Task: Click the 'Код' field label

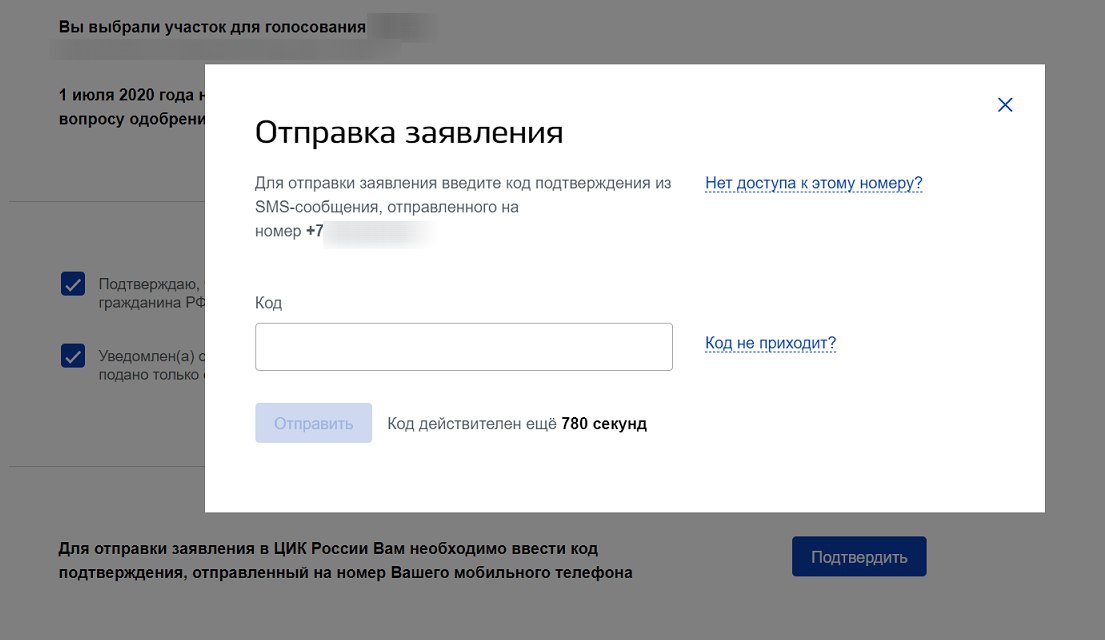Action: tap(268, 303)
